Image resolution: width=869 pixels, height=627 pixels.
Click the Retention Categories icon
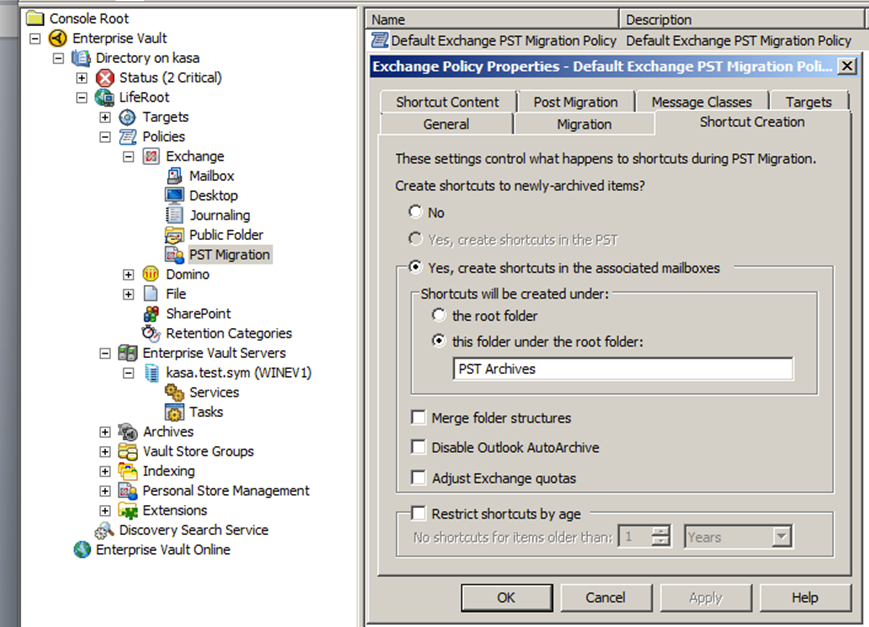pos(151,333)
